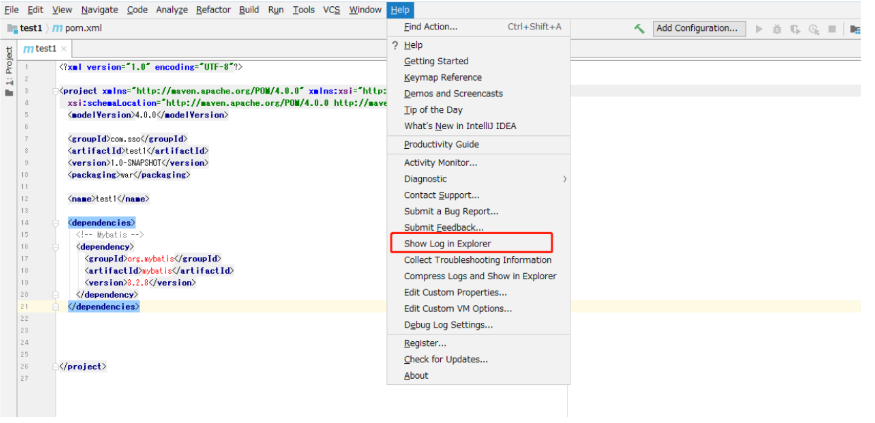Open Demos and Screencasts entry
This screenshot has height=423, width=875.
tap(479, 94)
